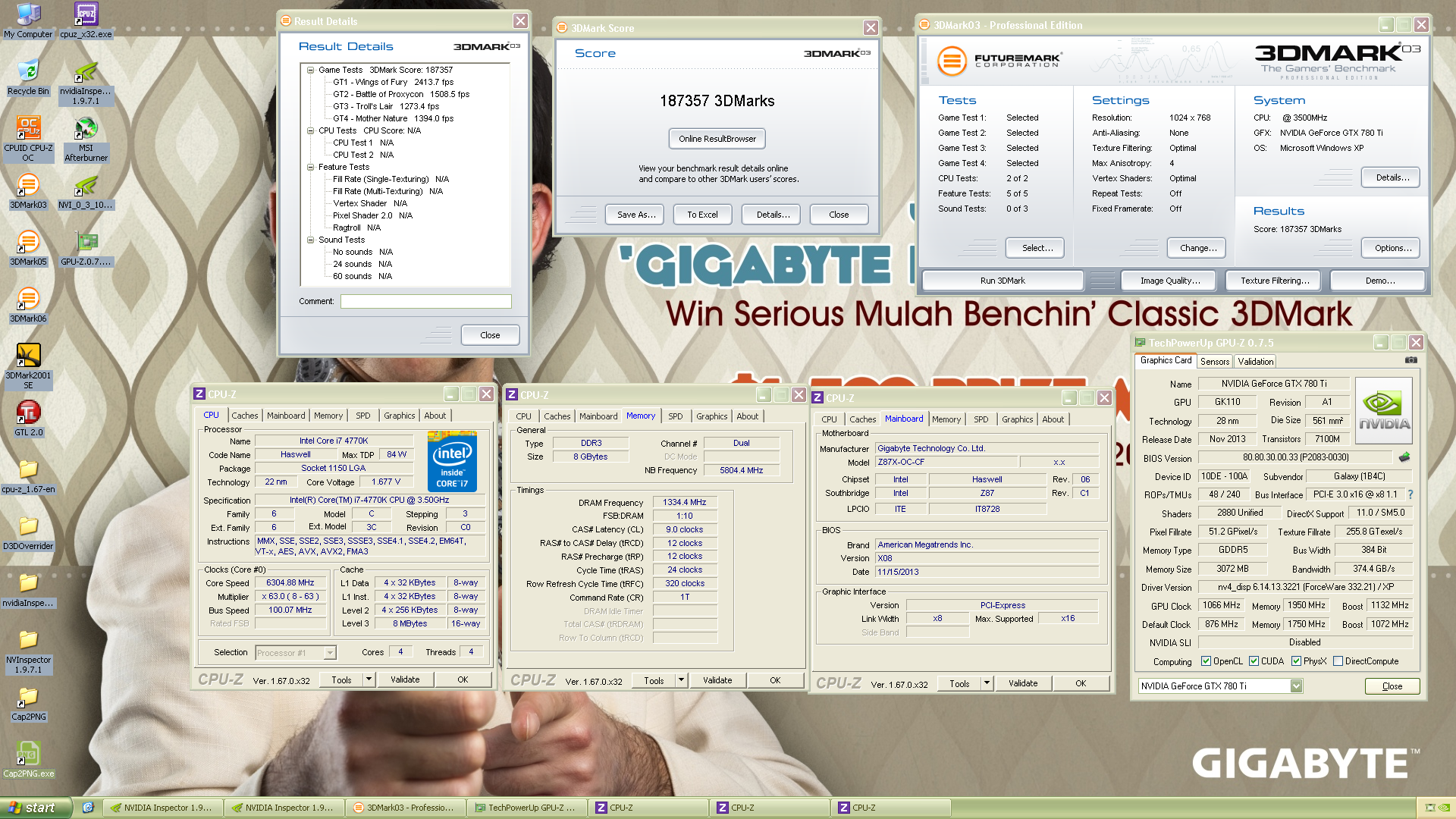Click the save BIOS chip icon in GPU-Z
The image size is (1456, 819).
(1404, 457)
